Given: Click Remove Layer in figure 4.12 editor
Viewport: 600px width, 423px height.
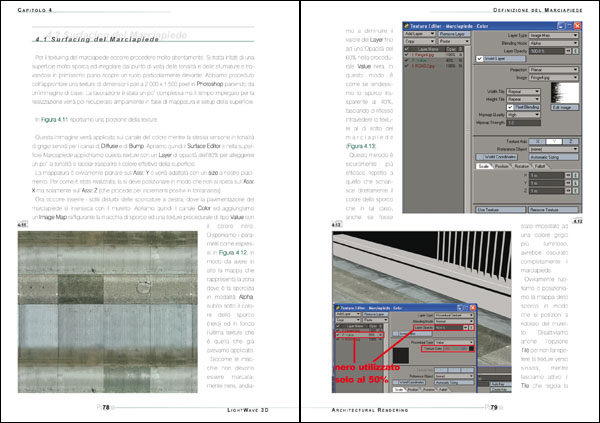Looking at the screenshot, I should (x=454, y=34).
